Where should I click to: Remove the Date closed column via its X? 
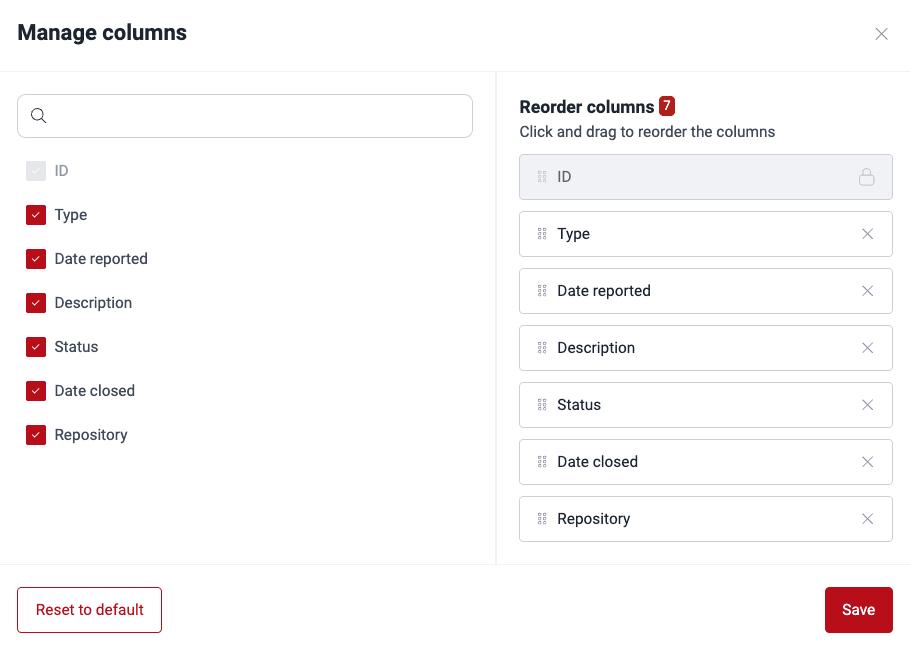(867, 461)
